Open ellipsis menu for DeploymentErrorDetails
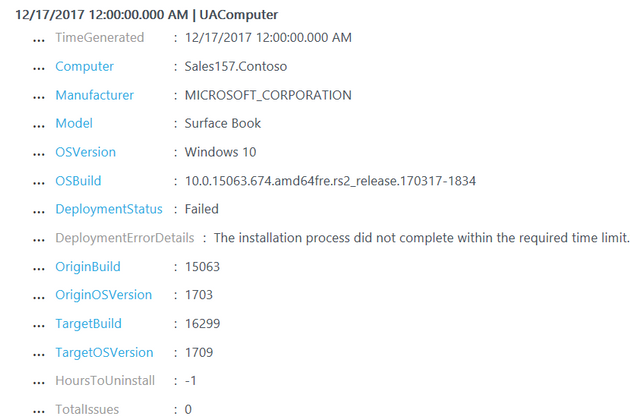This screenshot has width=630, height=418. [39, 241]
